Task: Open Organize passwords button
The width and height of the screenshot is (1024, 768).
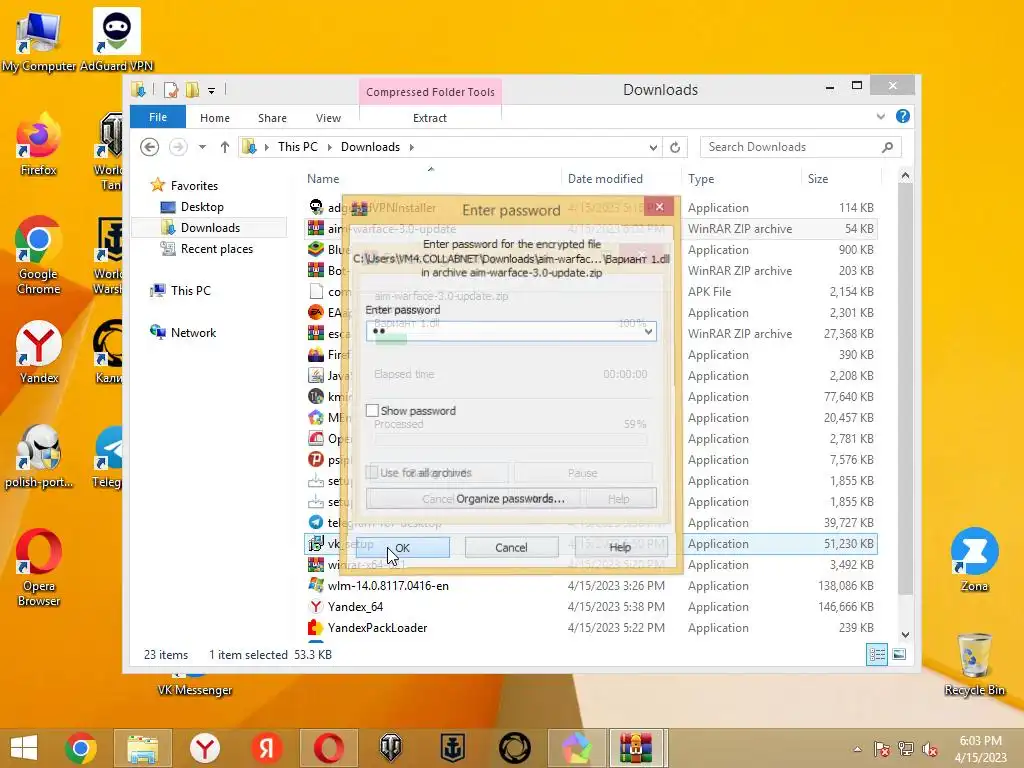Action: click(x=511, y=498)
